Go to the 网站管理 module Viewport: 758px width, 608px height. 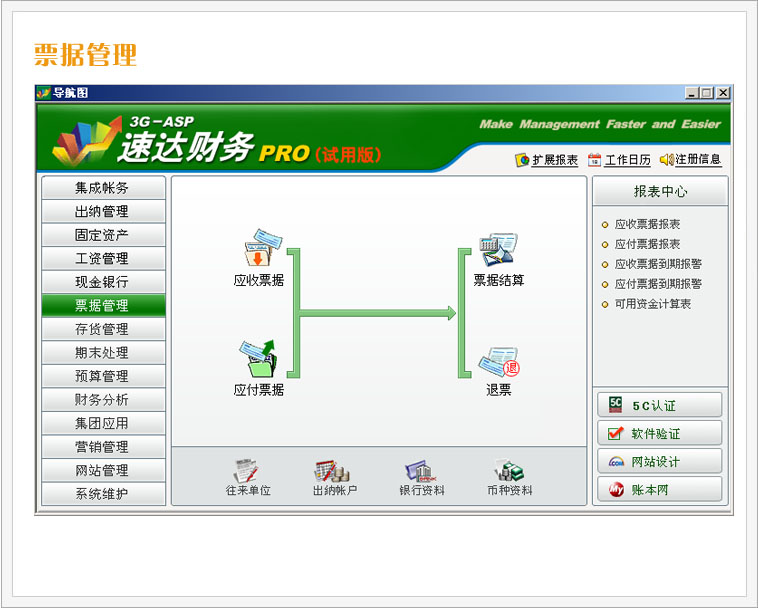[x=103, y=470]
